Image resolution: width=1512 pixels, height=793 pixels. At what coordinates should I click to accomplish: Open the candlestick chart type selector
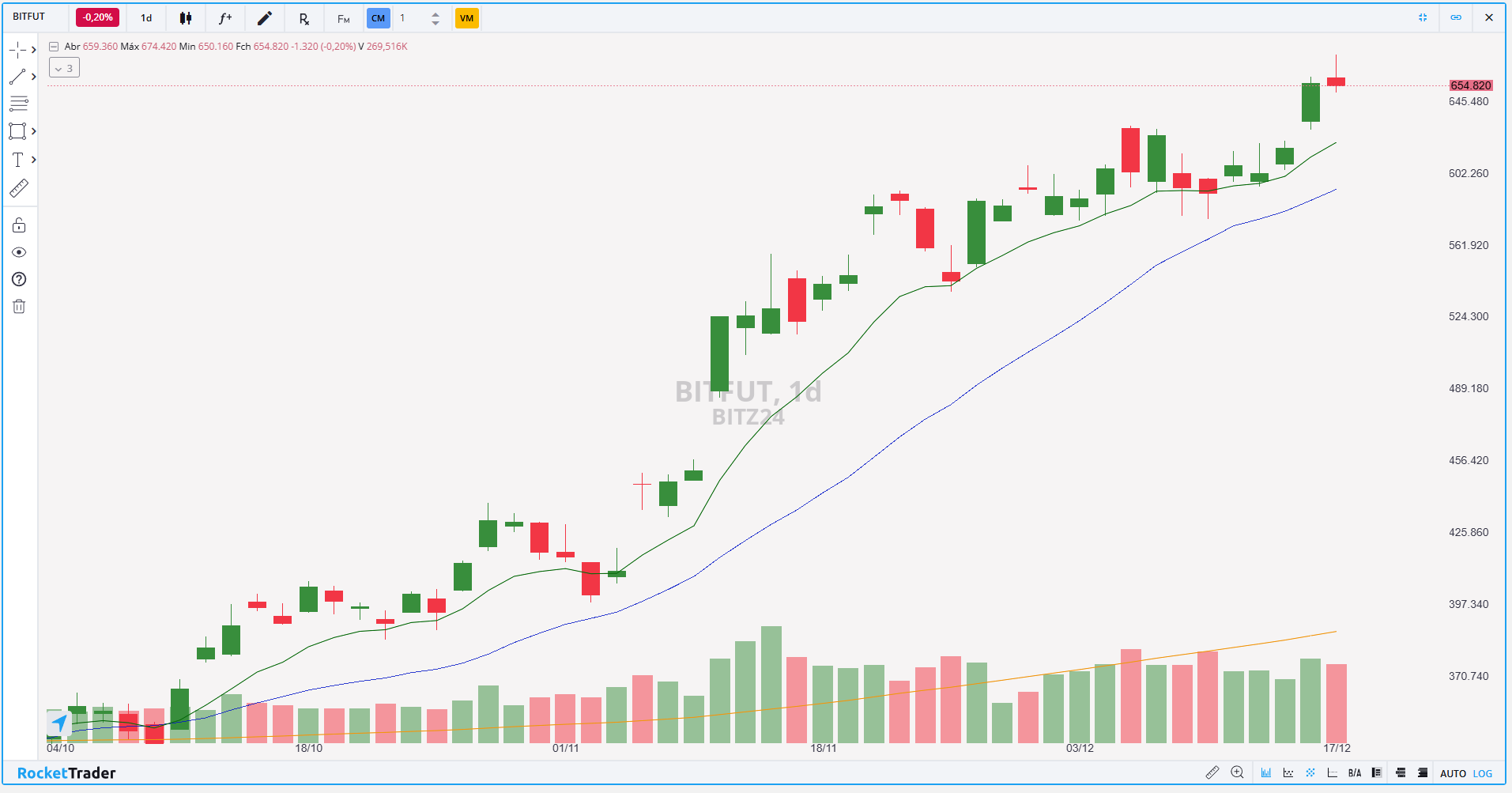coord(186,18)
